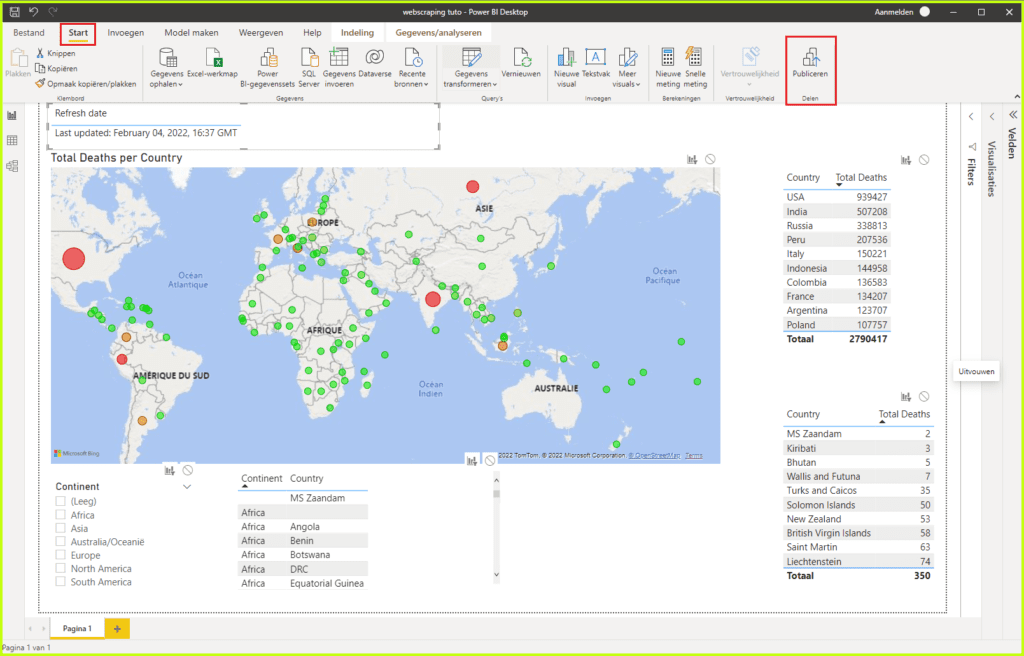Click the Undo arrow in the title bar
This screenshot has width=1024, height=656.
[x=34, y=12]
